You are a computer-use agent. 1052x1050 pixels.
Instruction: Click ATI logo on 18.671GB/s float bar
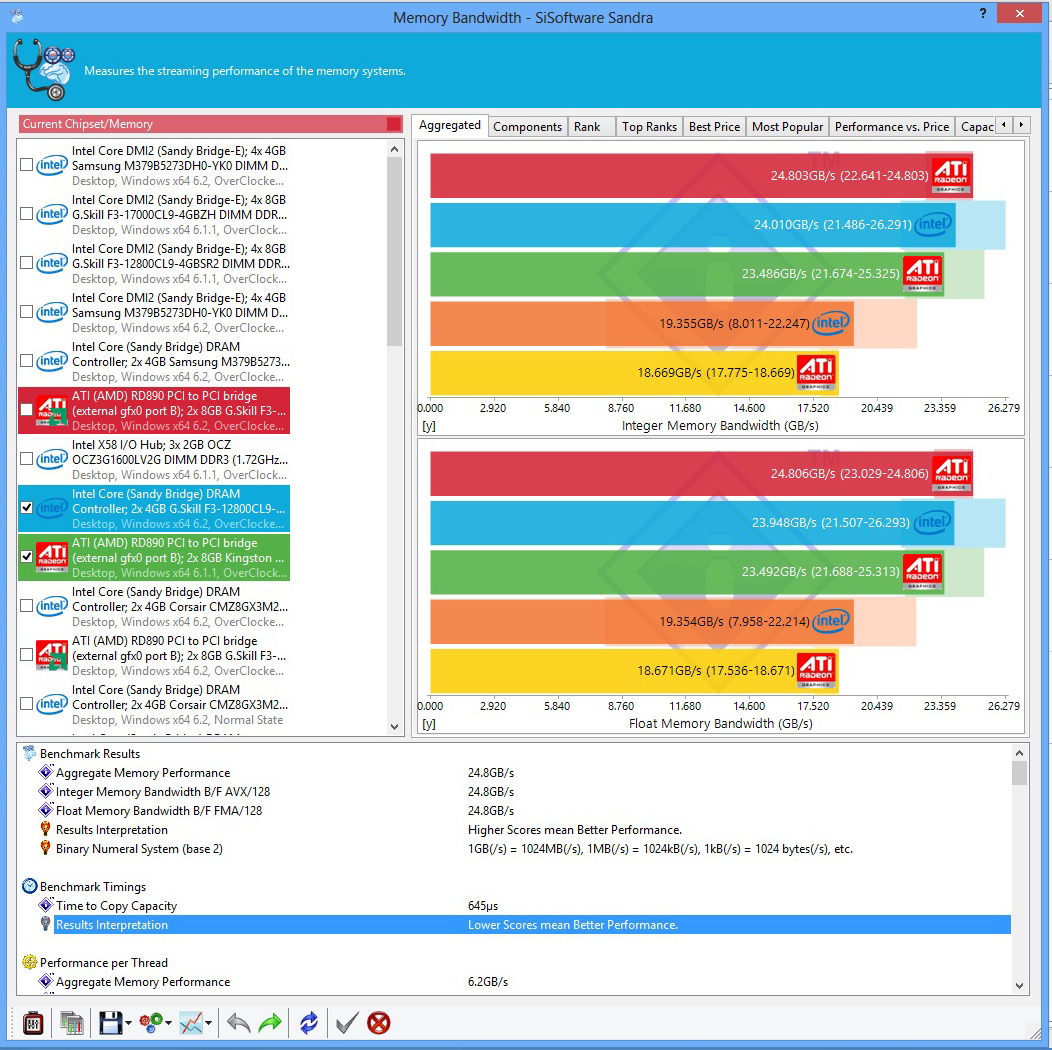[816, 670]
